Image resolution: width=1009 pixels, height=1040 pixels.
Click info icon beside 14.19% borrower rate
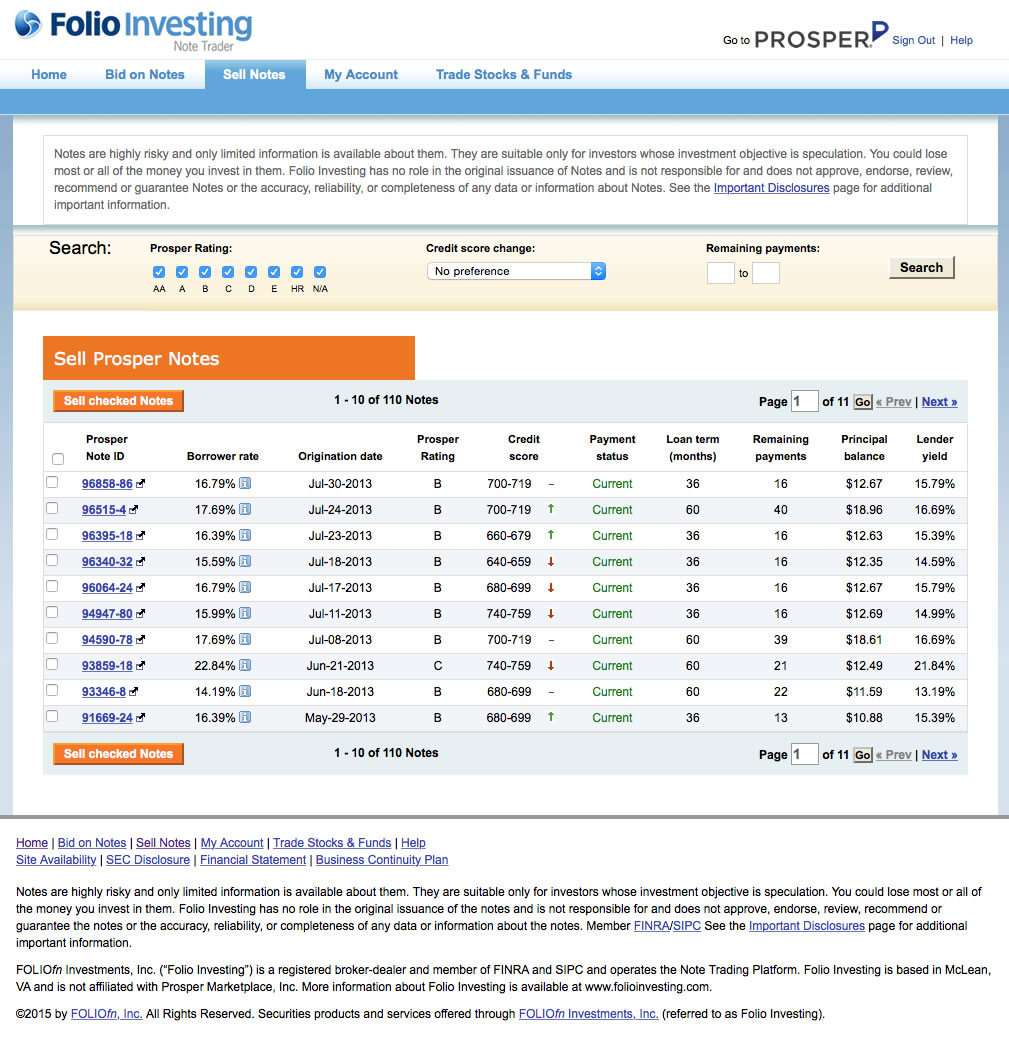coord(245,691)
